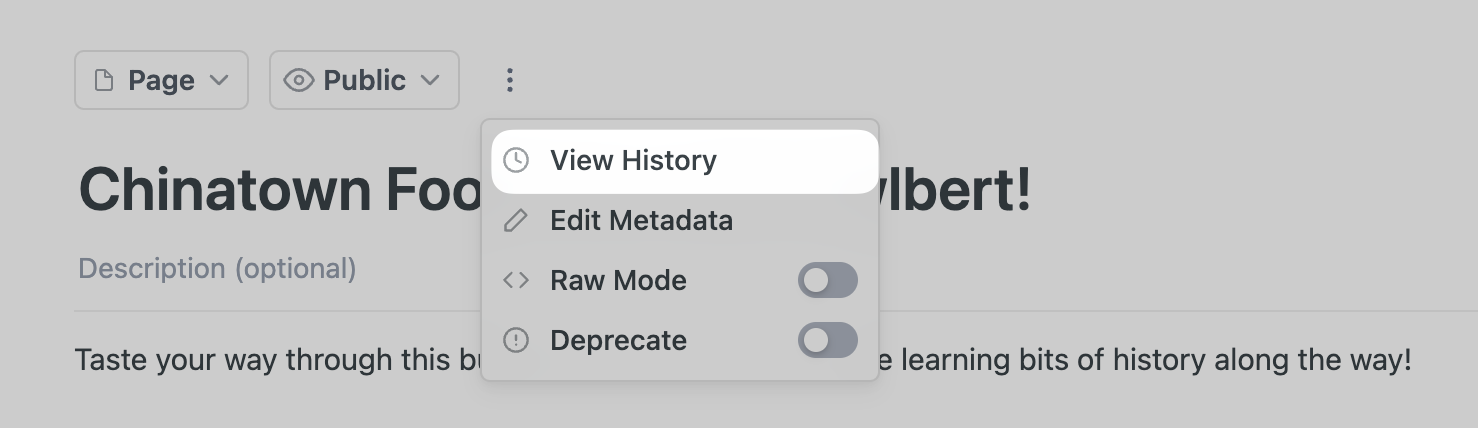Click the Public button label
1478x428 pixels.
tap(364, 80)
